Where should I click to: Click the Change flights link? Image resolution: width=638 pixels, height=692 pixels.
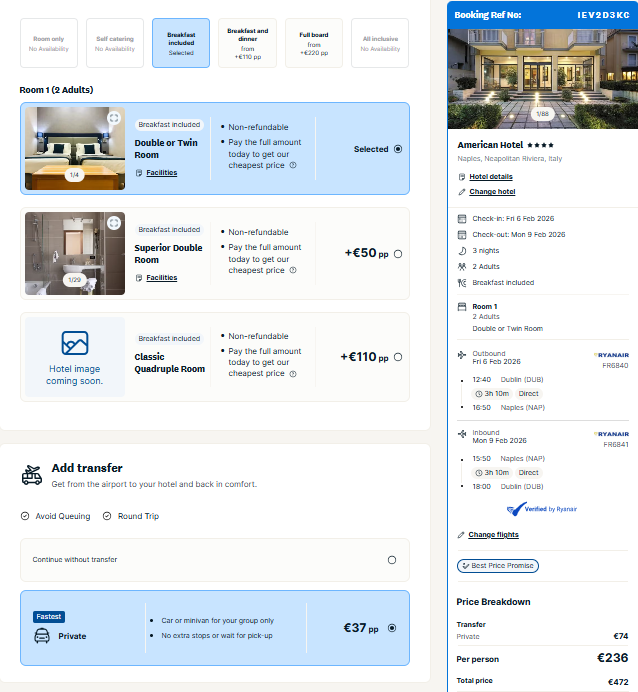(493, 535)
